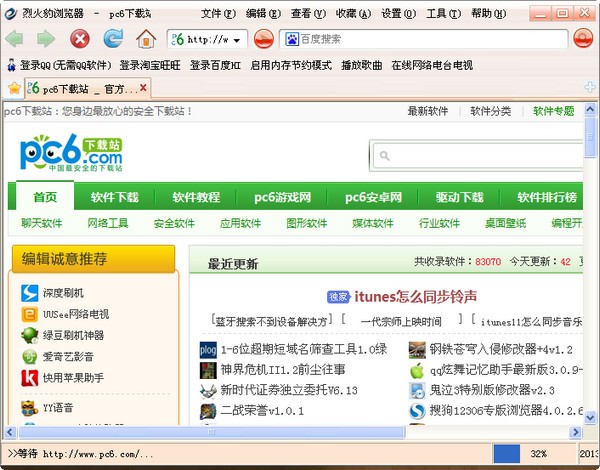Click the 新时代证券 icon

[x=208, y=391]
